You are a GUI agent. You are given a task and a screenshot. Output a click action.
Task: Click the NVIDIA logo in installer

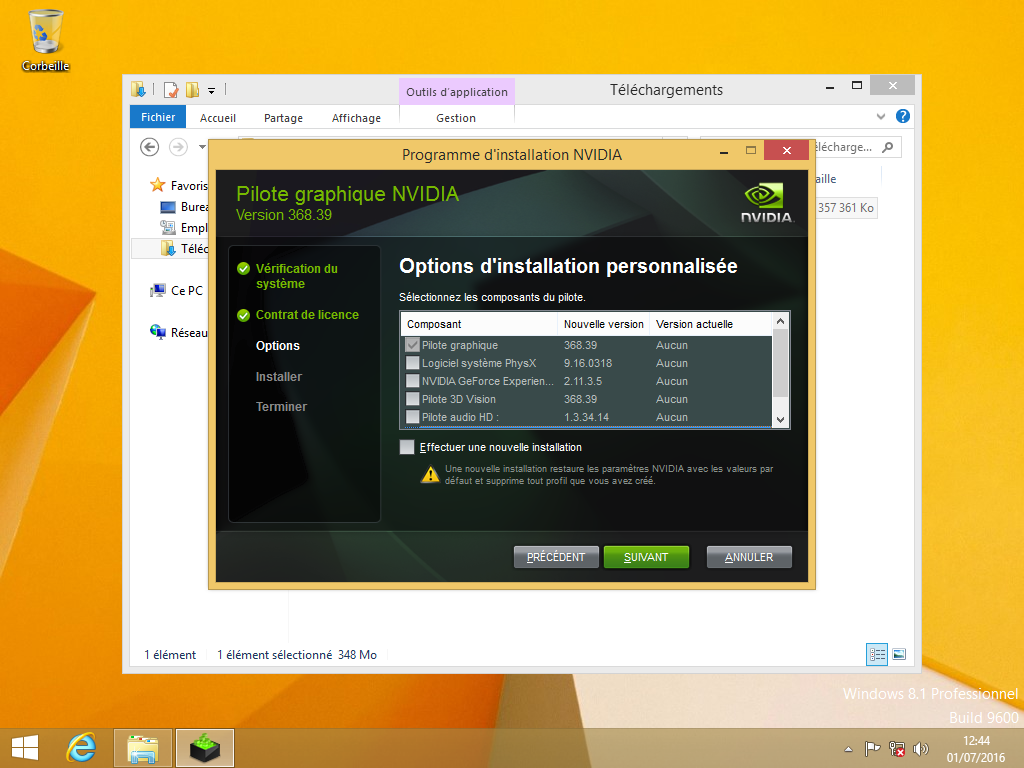pyautogui.click(x=767, y=203)
